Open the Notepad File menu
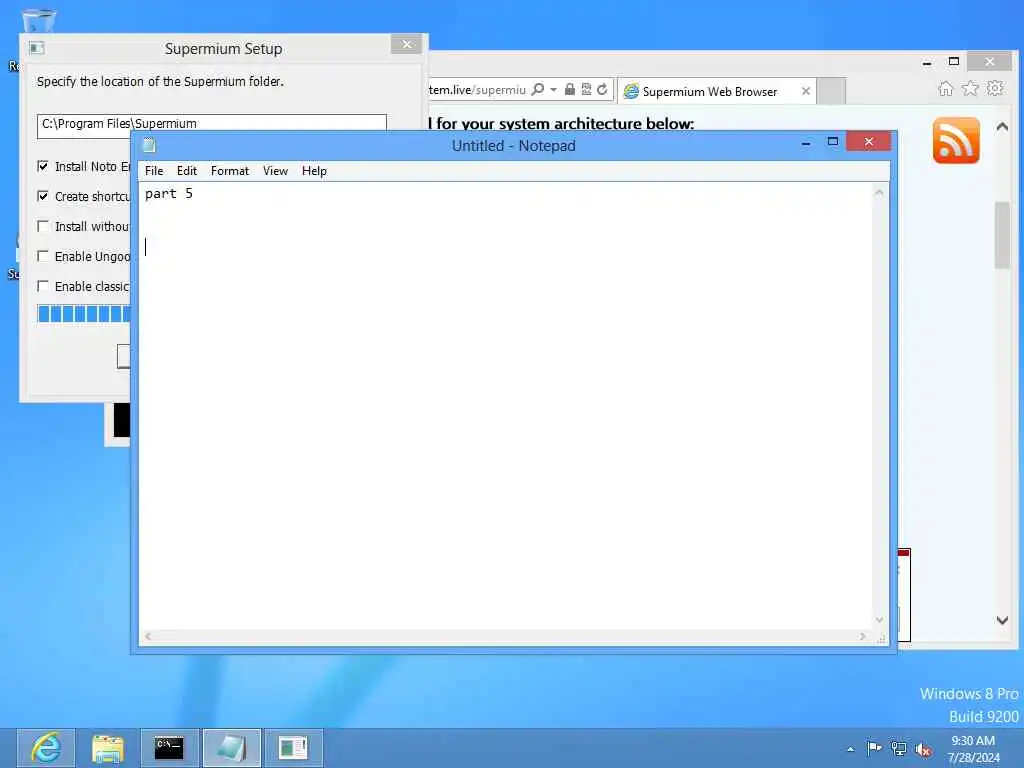The height and width of the screenshot is (768, 1024). point(154,171)
